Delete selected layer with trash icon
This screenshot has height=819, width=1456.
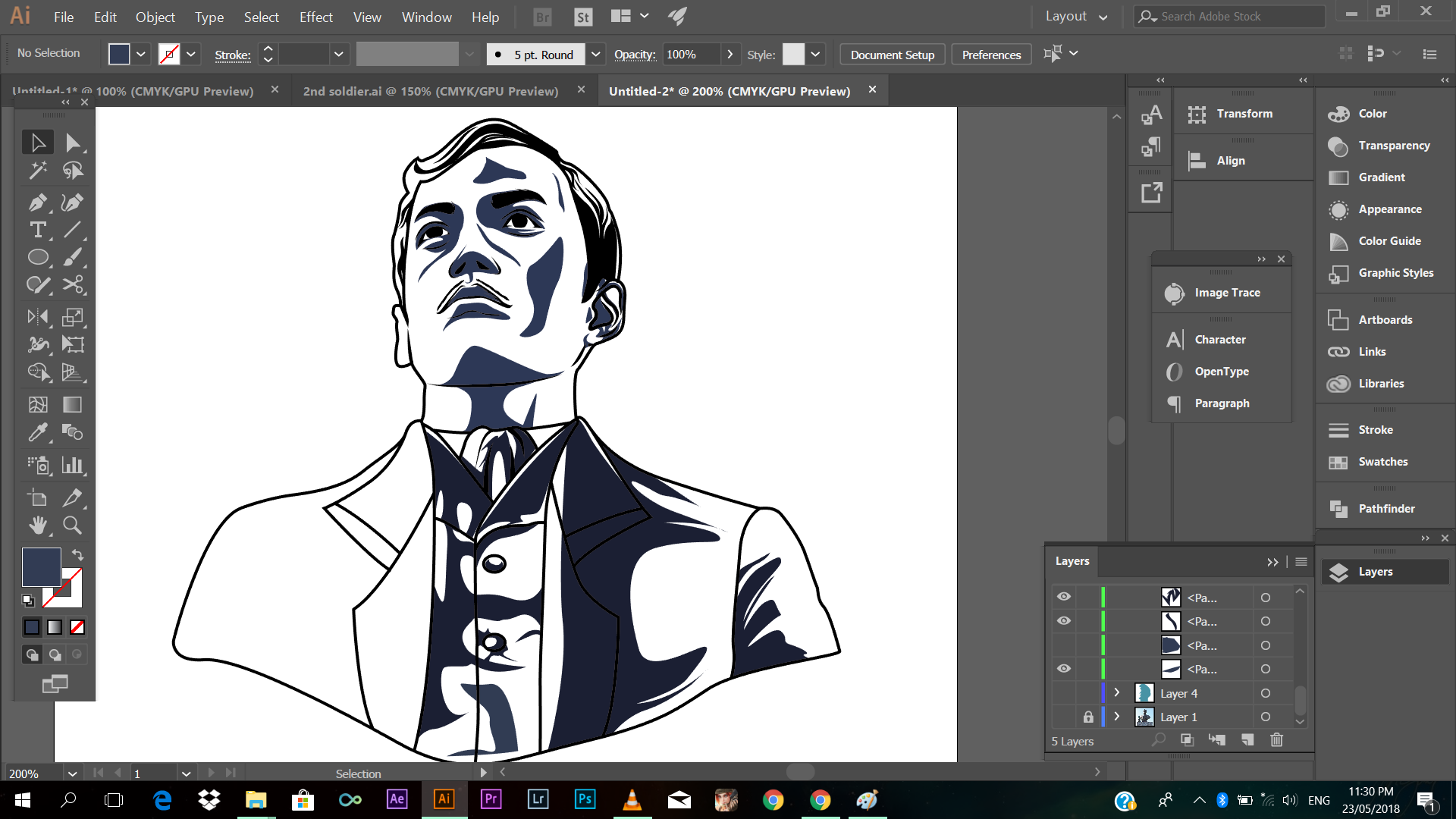(x=1277, y=740)
